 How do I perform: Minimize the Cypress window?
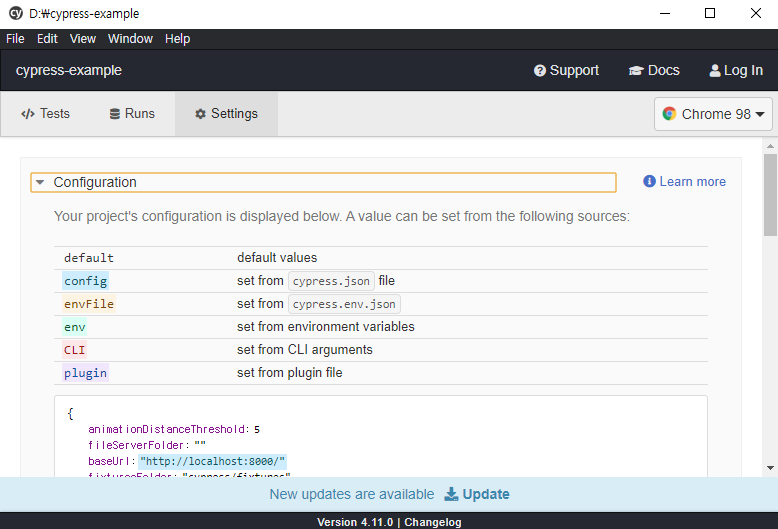665,13
